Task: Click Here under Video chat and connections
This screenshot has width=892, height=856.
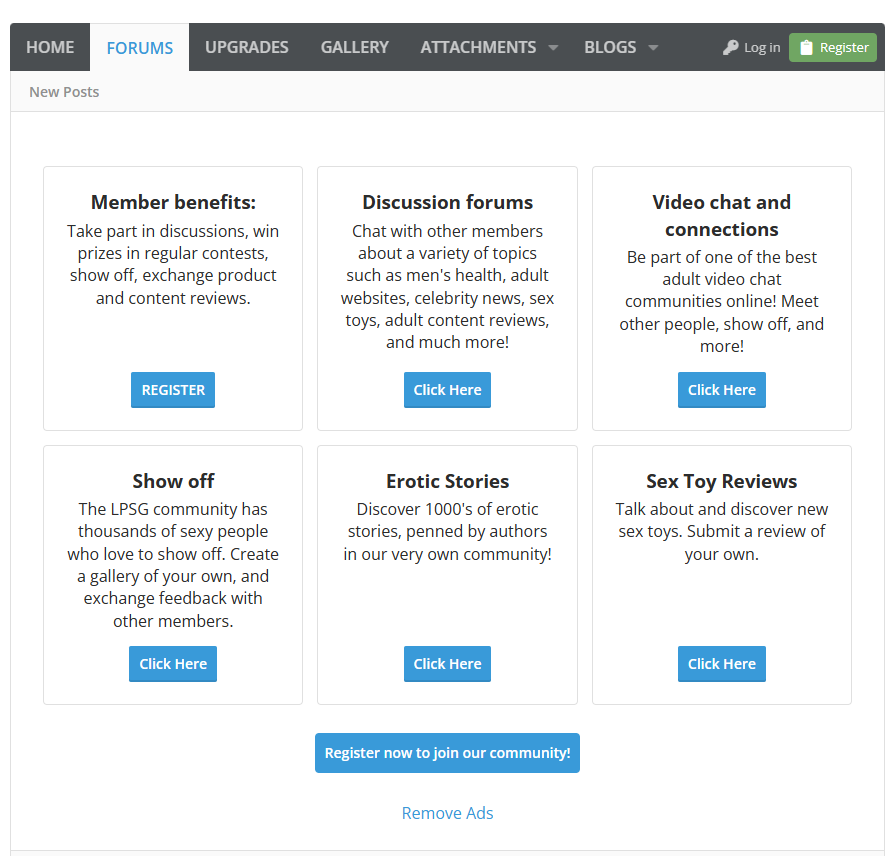Action: pos(722,390)
